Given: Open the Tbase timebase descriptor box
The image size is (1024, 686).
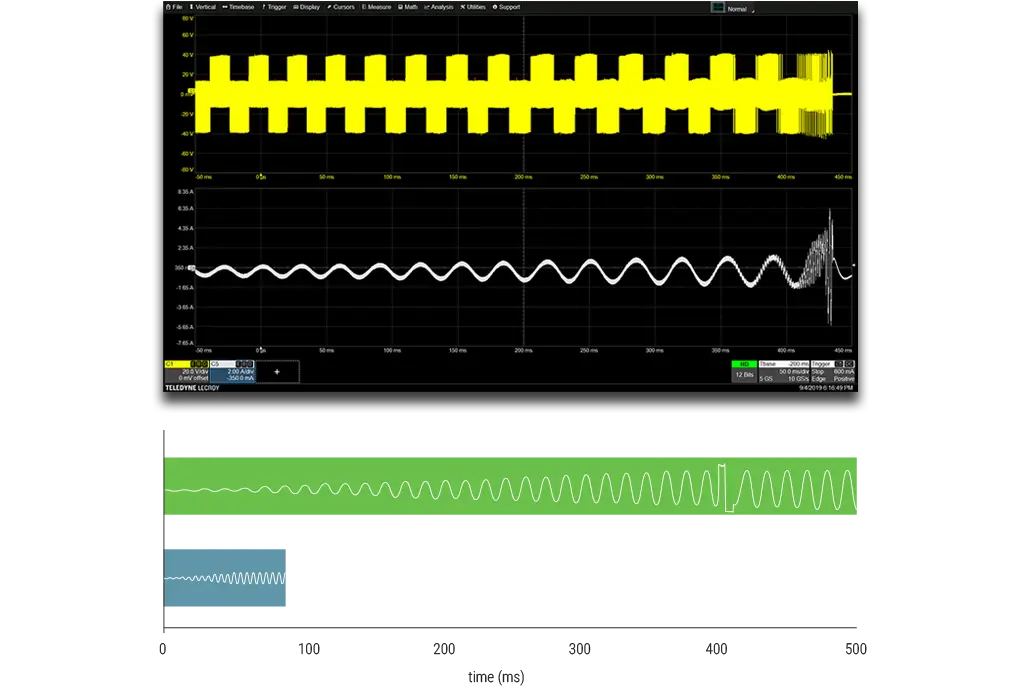Looking at the screenshot, I should click(784, 371).
